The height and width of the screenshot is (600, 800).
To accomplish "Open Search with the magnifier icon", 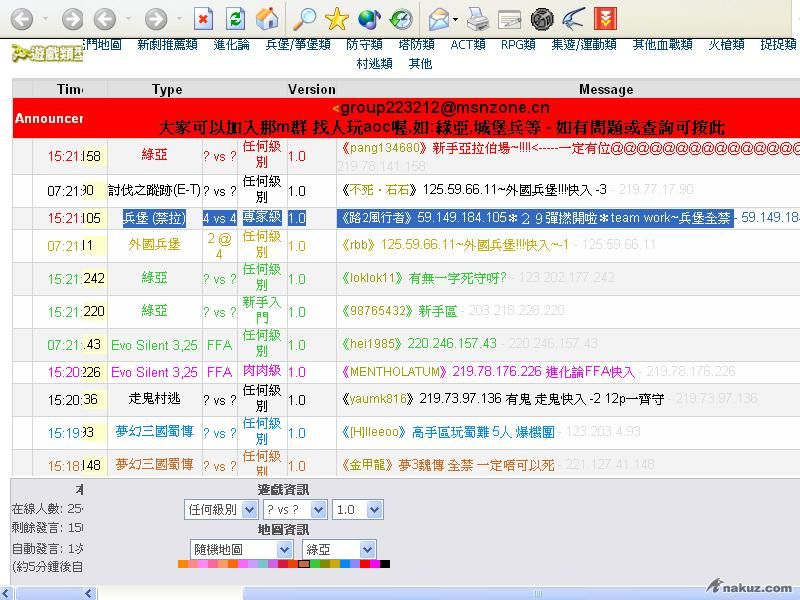I will (x=305, y=18).
